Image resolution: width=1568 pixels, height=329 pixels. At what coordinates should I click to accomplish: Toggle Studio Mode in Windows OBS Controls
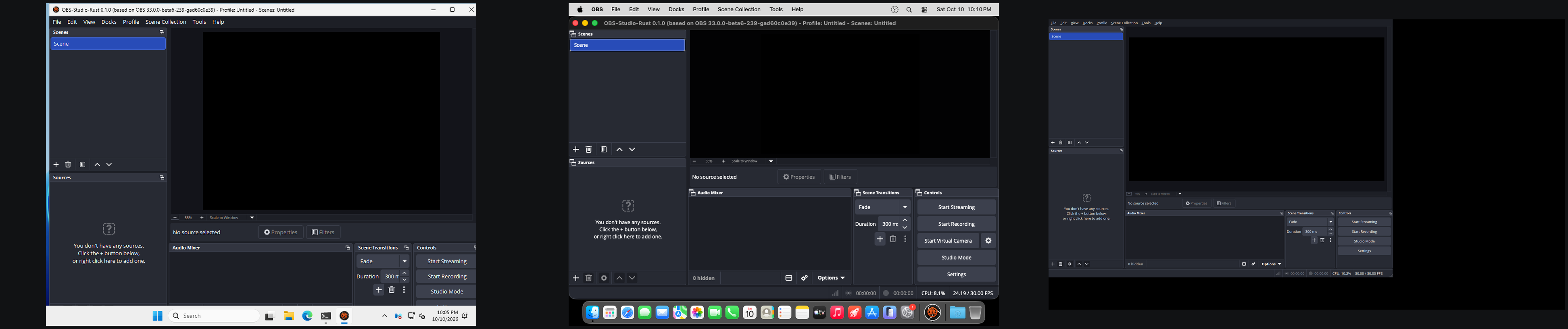tap(446, 292)
